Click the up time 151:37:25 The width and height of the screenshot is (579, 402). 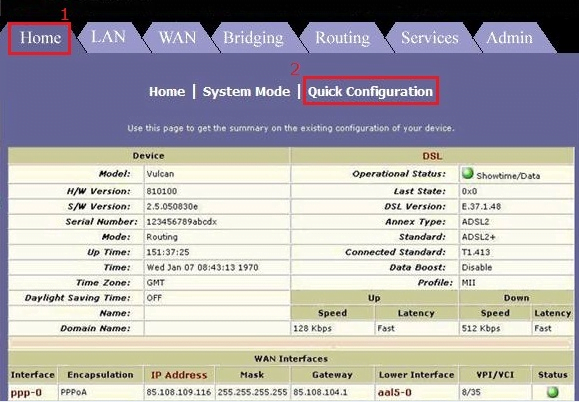(x=168, y=252)
